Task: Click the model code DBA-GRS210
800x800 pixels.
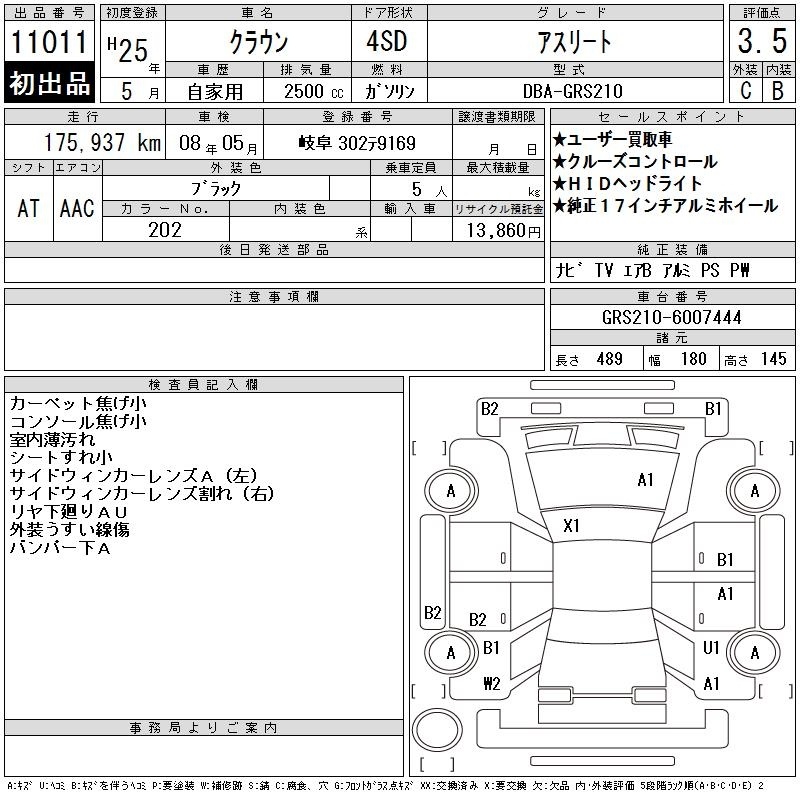Action: tap(574, 91)
